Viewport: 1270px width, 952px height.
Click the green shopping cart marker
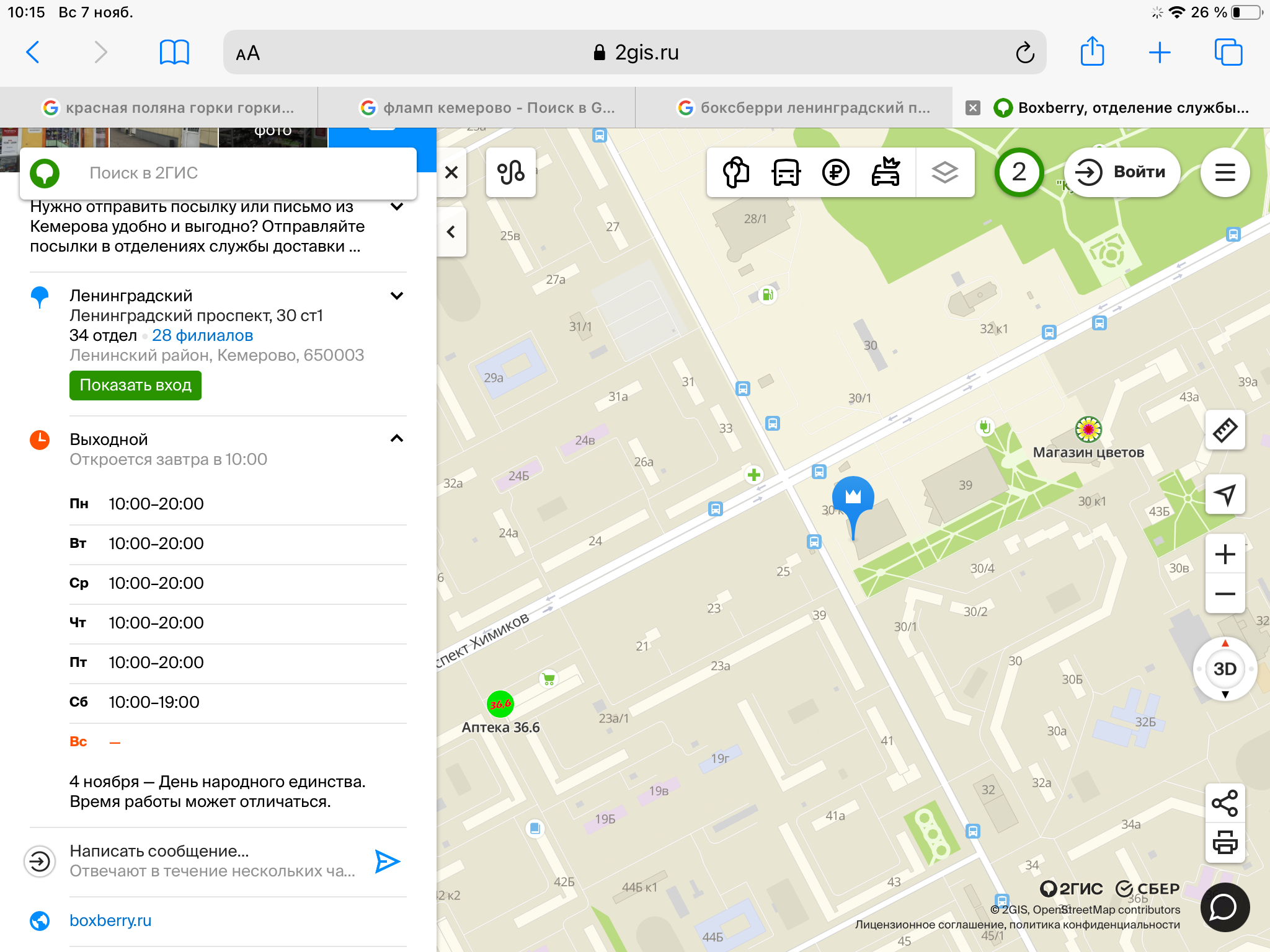click(548, 679)
